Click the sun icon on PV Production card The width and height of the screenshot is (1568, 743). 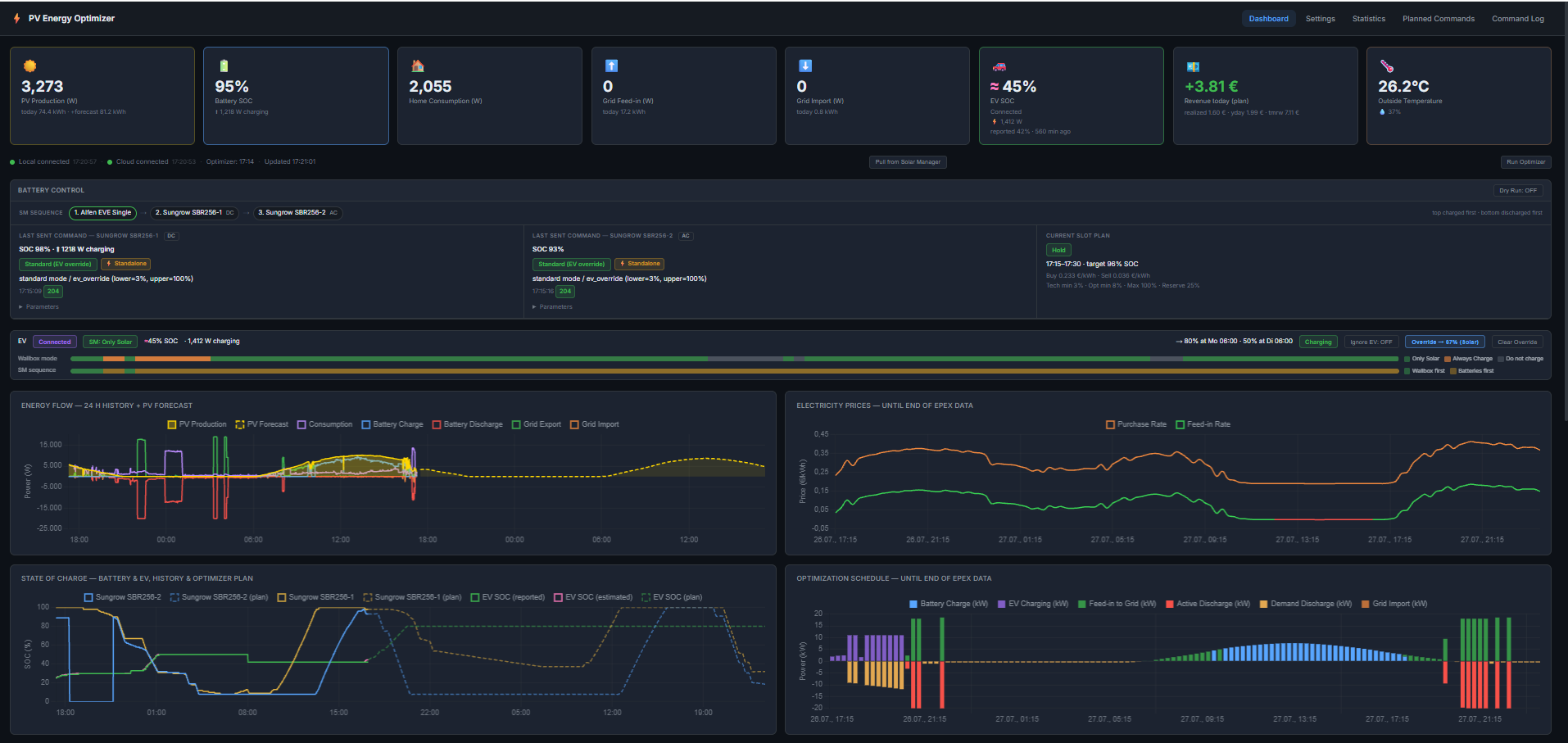tap(29, 66)
